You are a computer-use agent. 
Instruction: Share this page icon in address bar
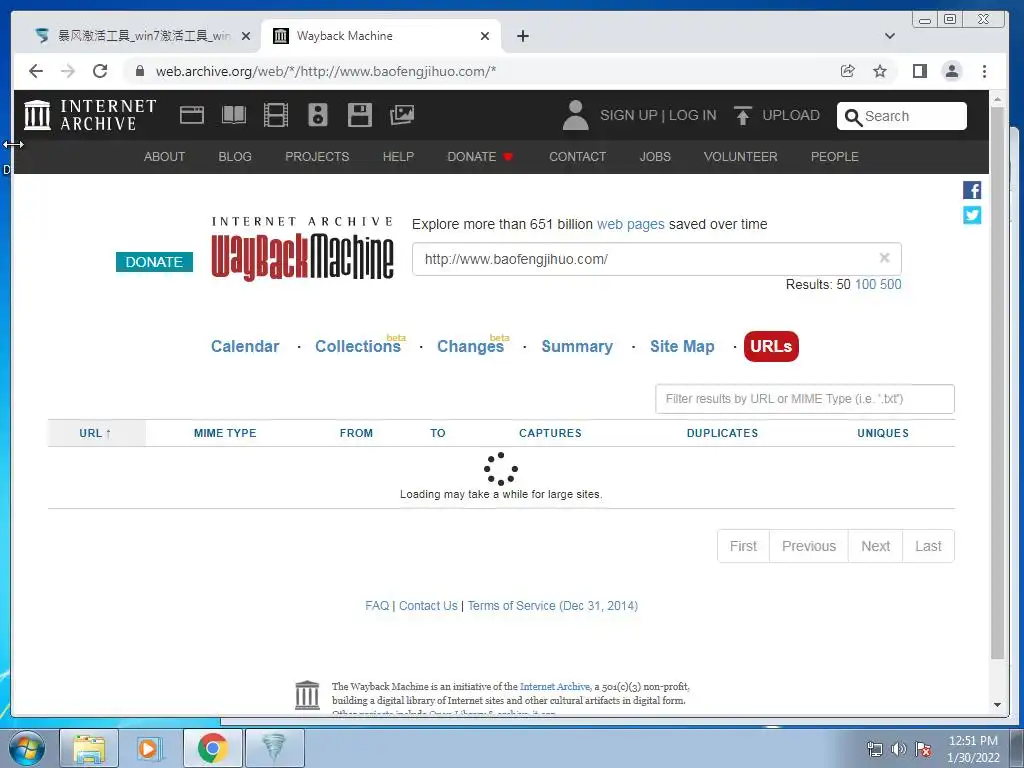pos(848,71)
